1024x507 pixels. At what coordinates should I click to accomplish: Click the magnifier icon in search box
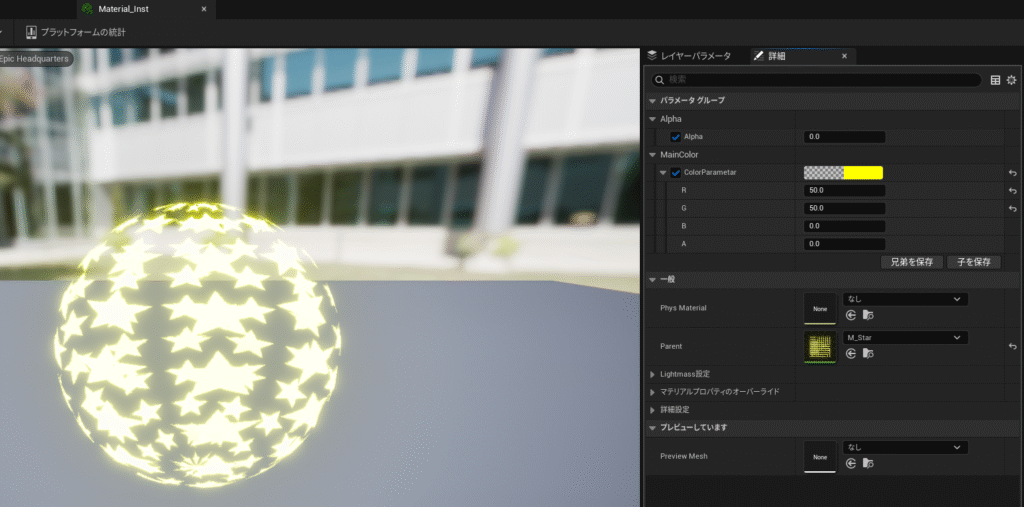pos(660,80)
